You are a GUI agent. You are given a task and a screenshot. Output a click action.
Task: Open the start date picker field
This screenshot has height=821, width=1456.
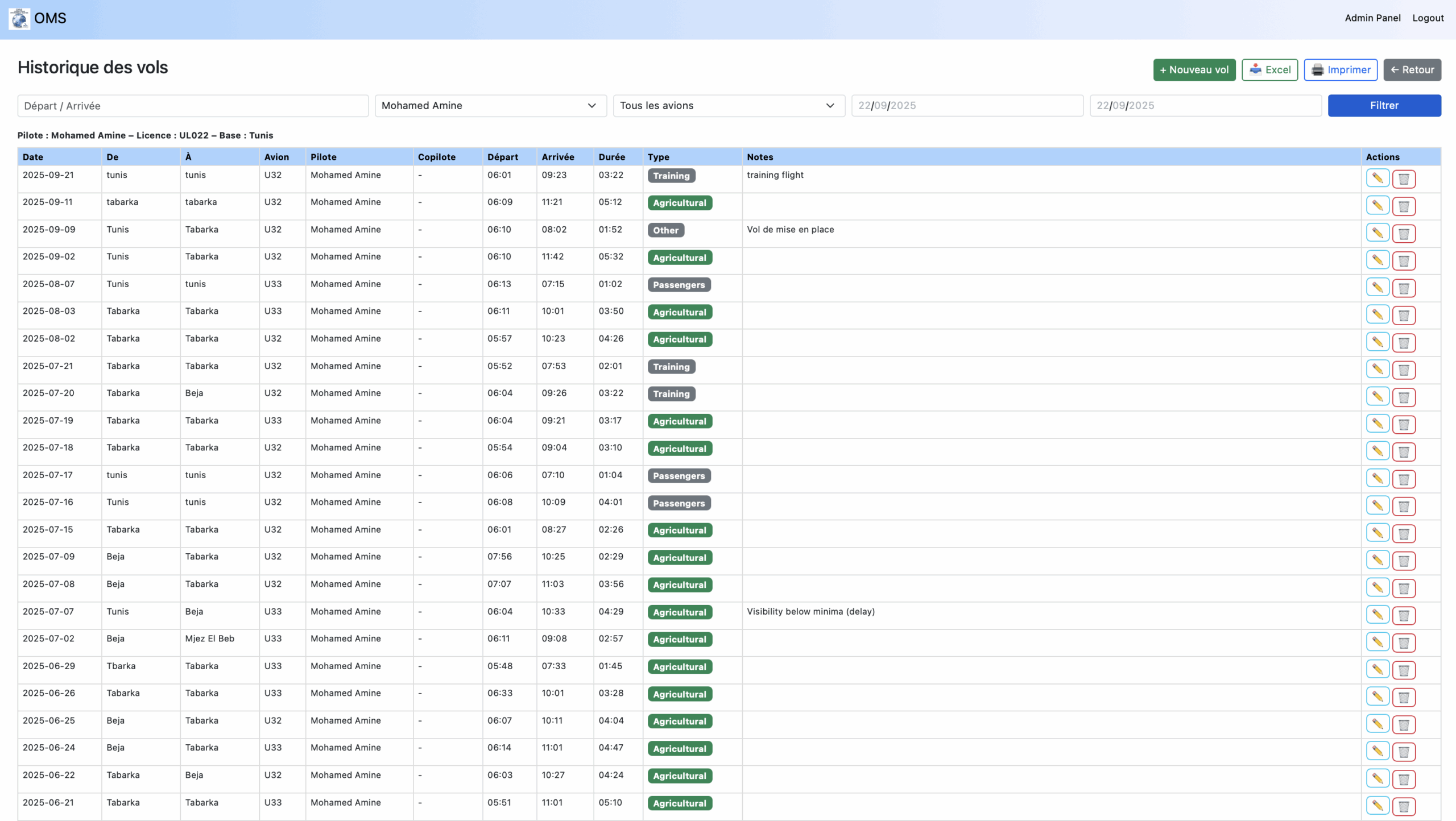click(x=966, y=106)
